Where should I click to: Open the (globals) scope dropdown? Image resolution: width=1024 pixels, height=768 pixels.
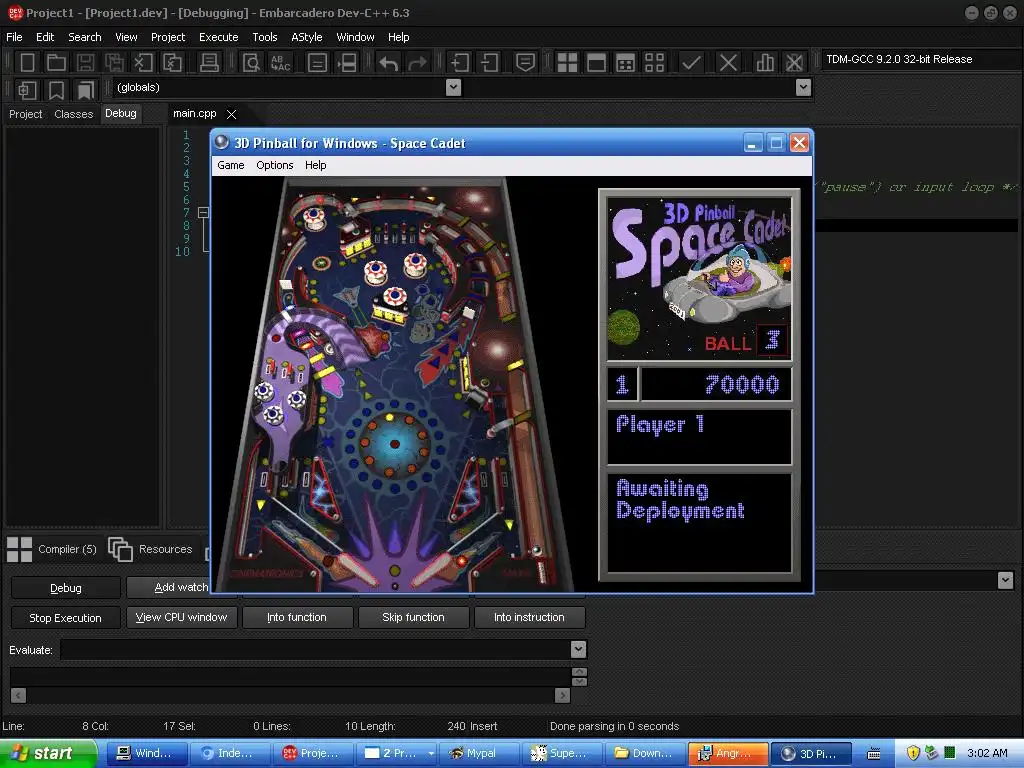point(453,88)
